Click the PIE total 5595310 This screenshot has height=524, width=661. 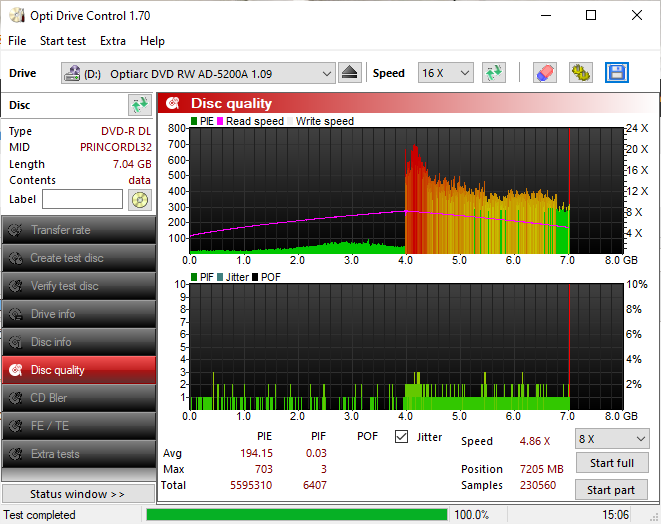coord(251,485)
